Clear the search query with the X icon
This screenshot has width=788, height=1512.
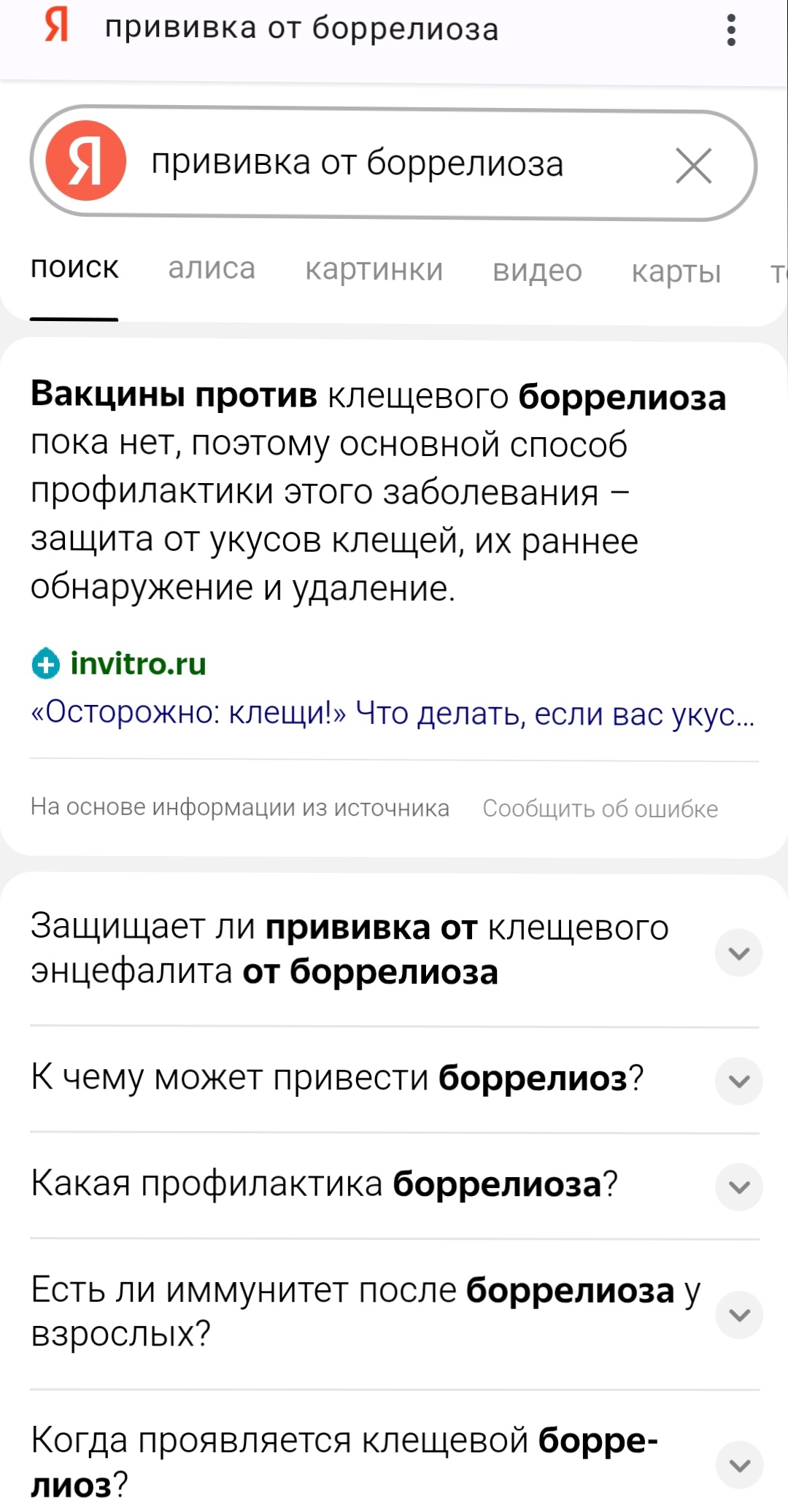coord(693,166)
